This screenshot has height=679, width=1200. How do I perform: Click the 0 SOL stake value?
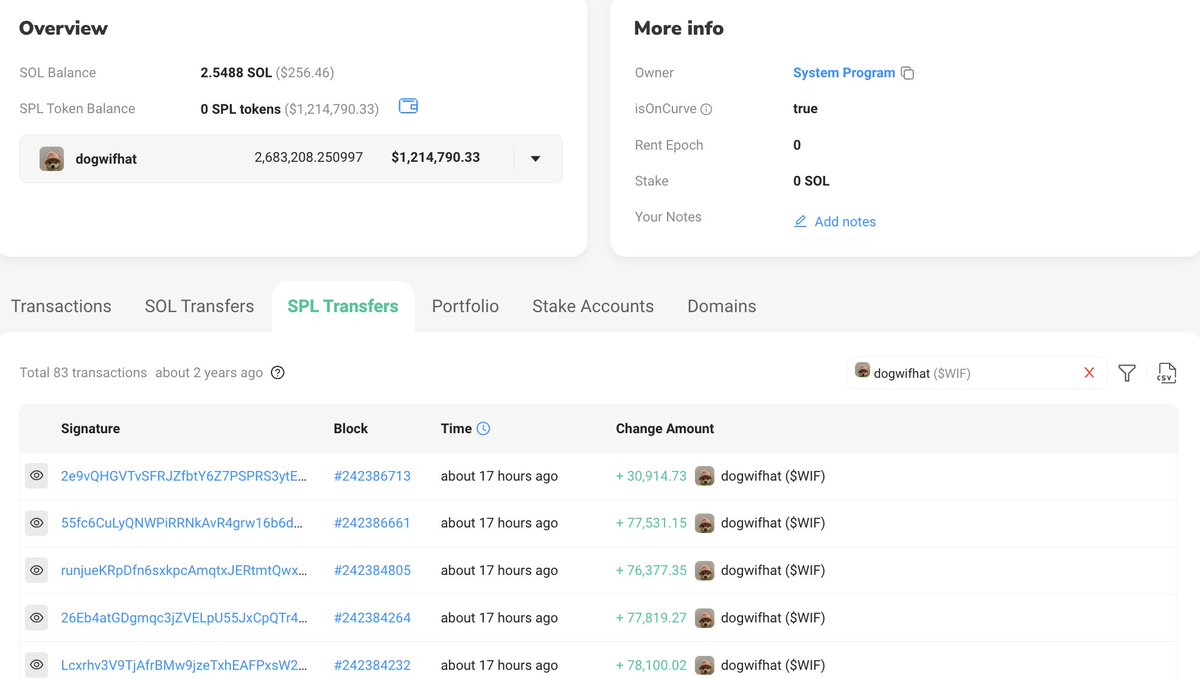(x=811, y=181)
